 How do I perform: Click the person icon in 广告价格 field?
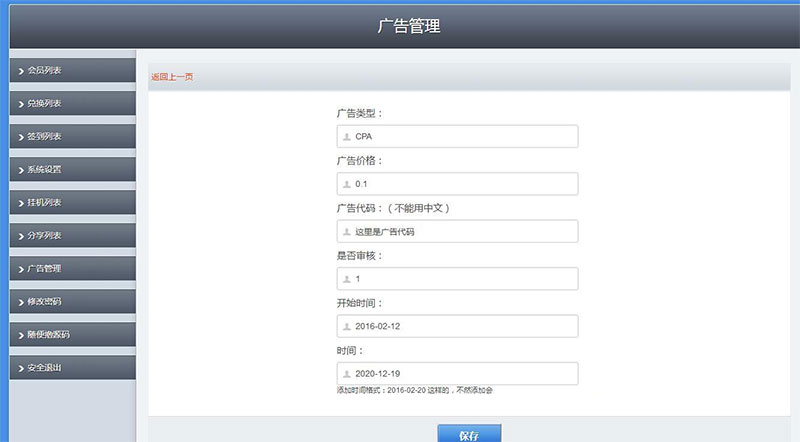click(x=347, y=184)
